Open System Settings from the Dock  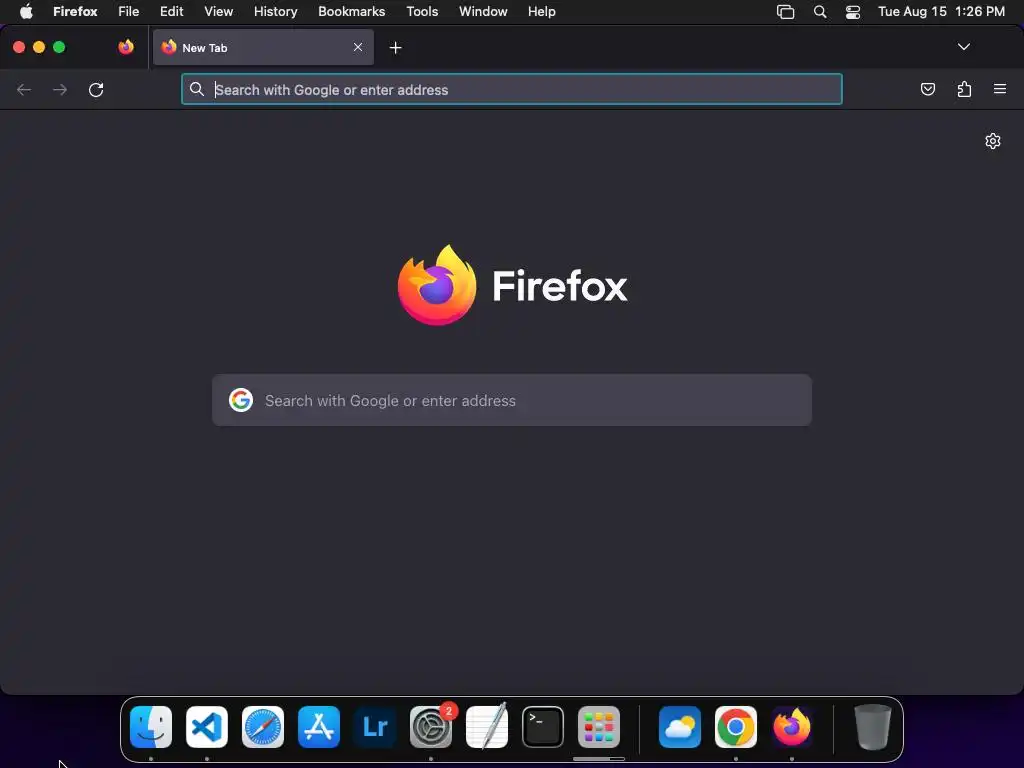click(x=431, y=726)
